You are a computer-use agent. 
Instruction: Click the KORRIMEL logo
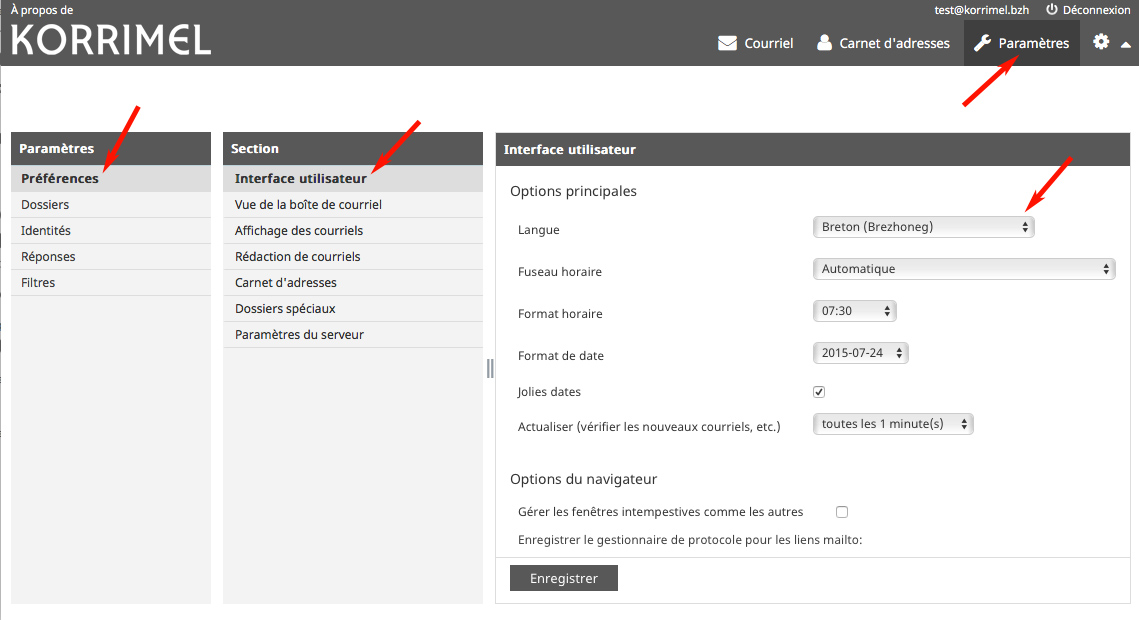[111, 39]
